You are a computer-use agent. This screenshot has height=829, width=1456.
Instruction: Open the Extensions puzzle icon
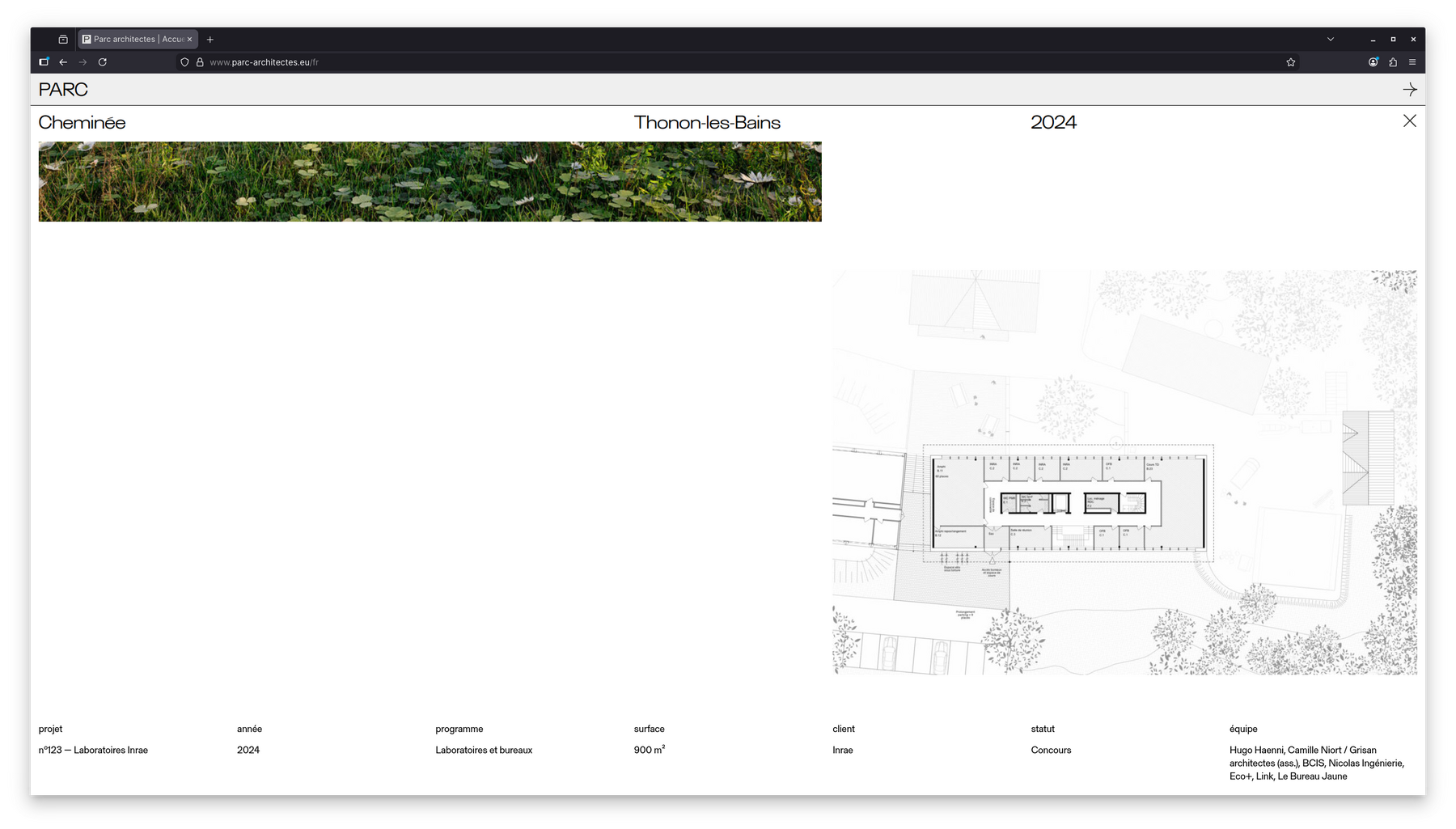pyautogui.click(x=1393, y=62)
